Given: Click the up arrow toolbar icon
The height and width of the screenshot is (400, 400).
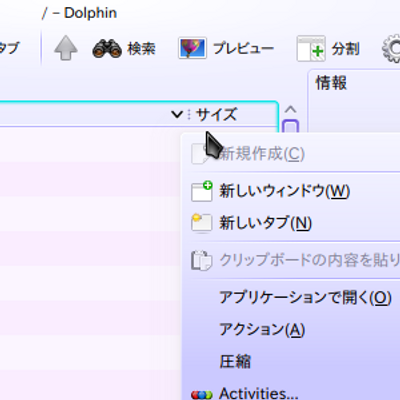Looking at the screenshot, I should point(66,48).
